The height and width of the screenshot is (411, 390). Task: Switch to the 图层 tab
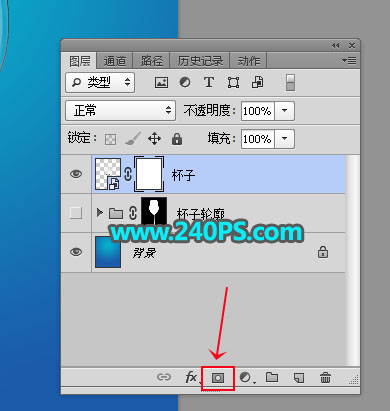(79, 61)
